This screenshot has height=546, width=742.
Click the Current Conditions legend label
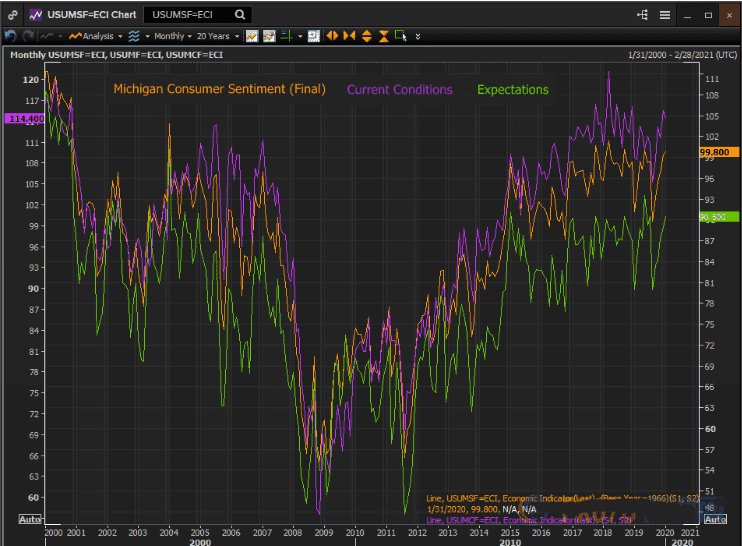[x=399, y=89]
